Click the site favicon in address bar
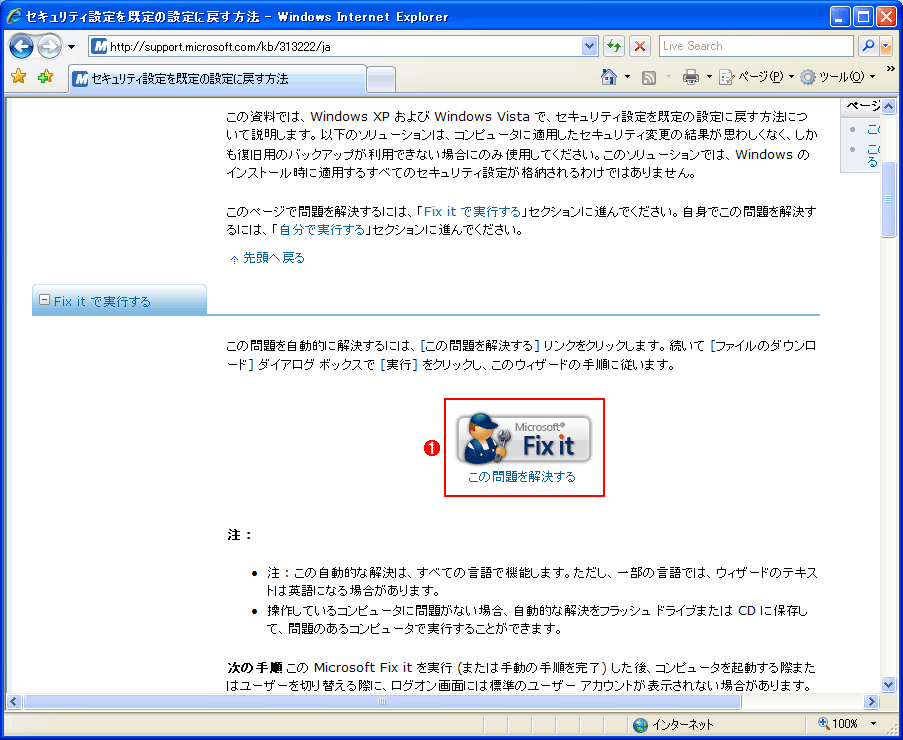The width and height of the screenshot is (903, 740). coord(100,47)
